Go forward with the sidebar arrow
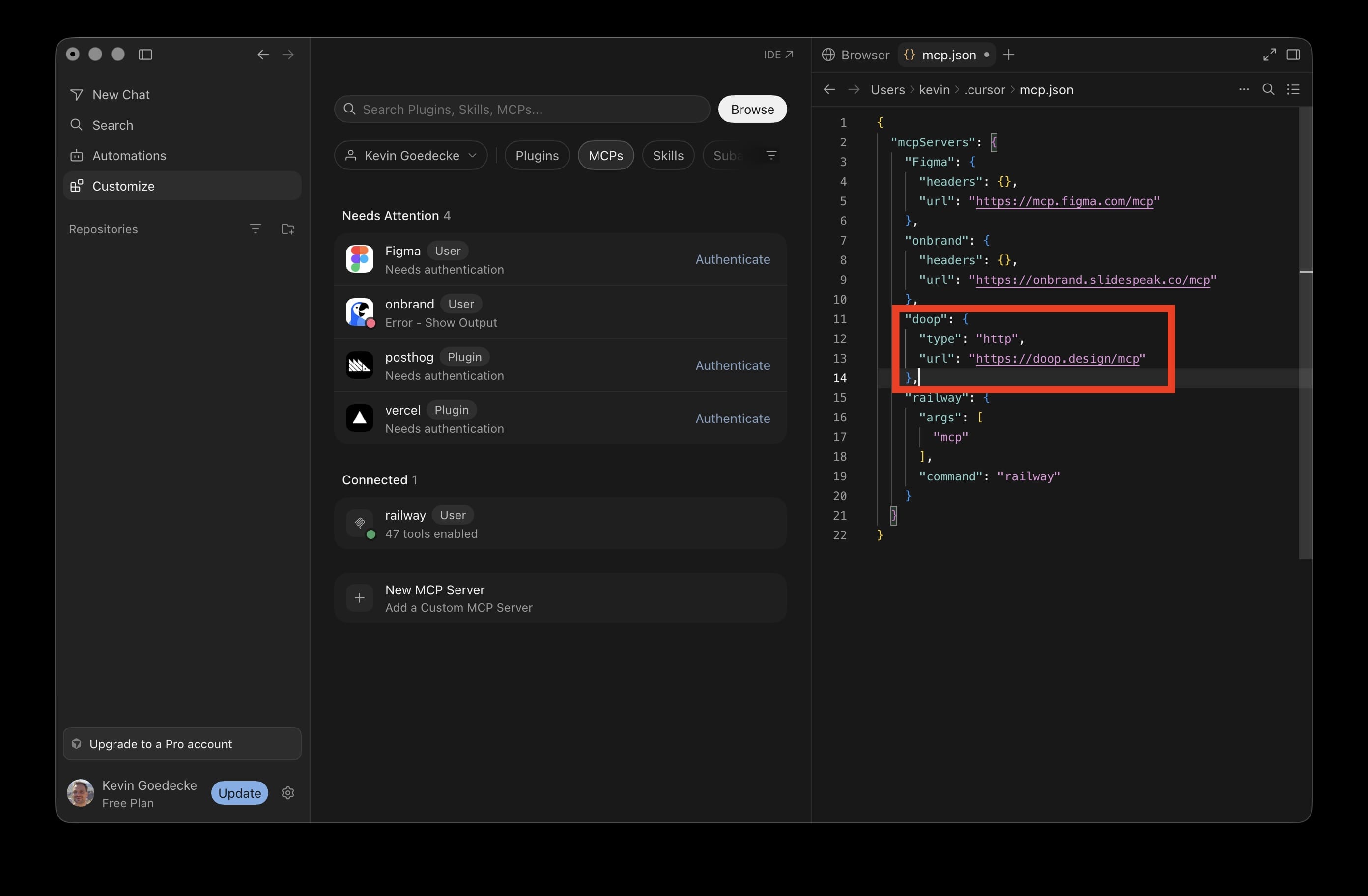1368x896 pixels. pos(288,55)
